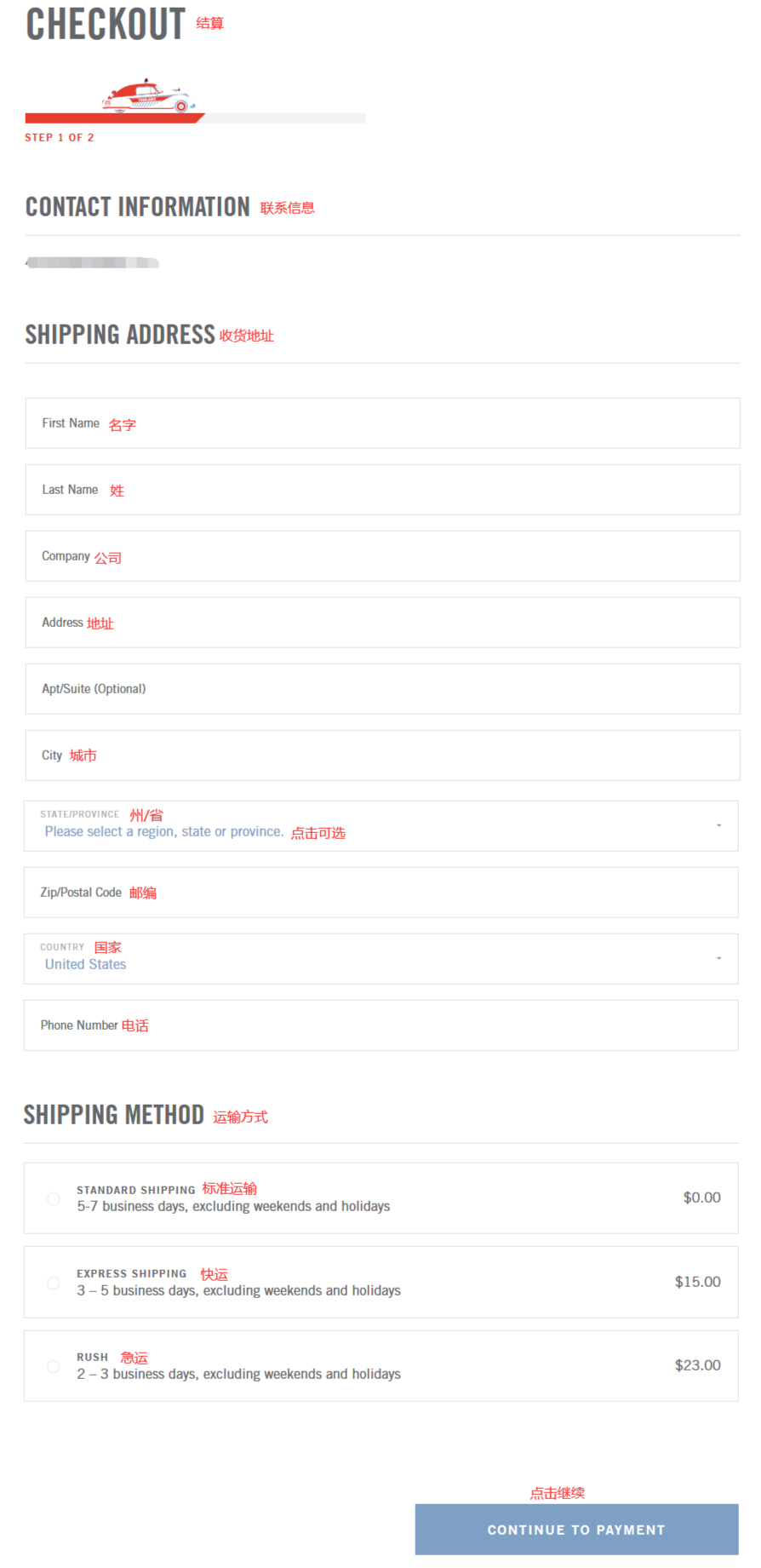Click the $15.00 Express Shipping price

(x=697, y=1282)
